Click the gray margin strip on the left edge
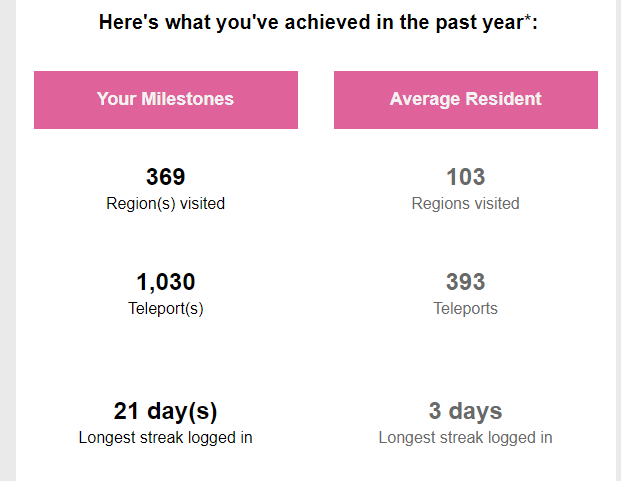Image resolution: width=621 pixels, height=481 pixels. click(x=7, y=240)
